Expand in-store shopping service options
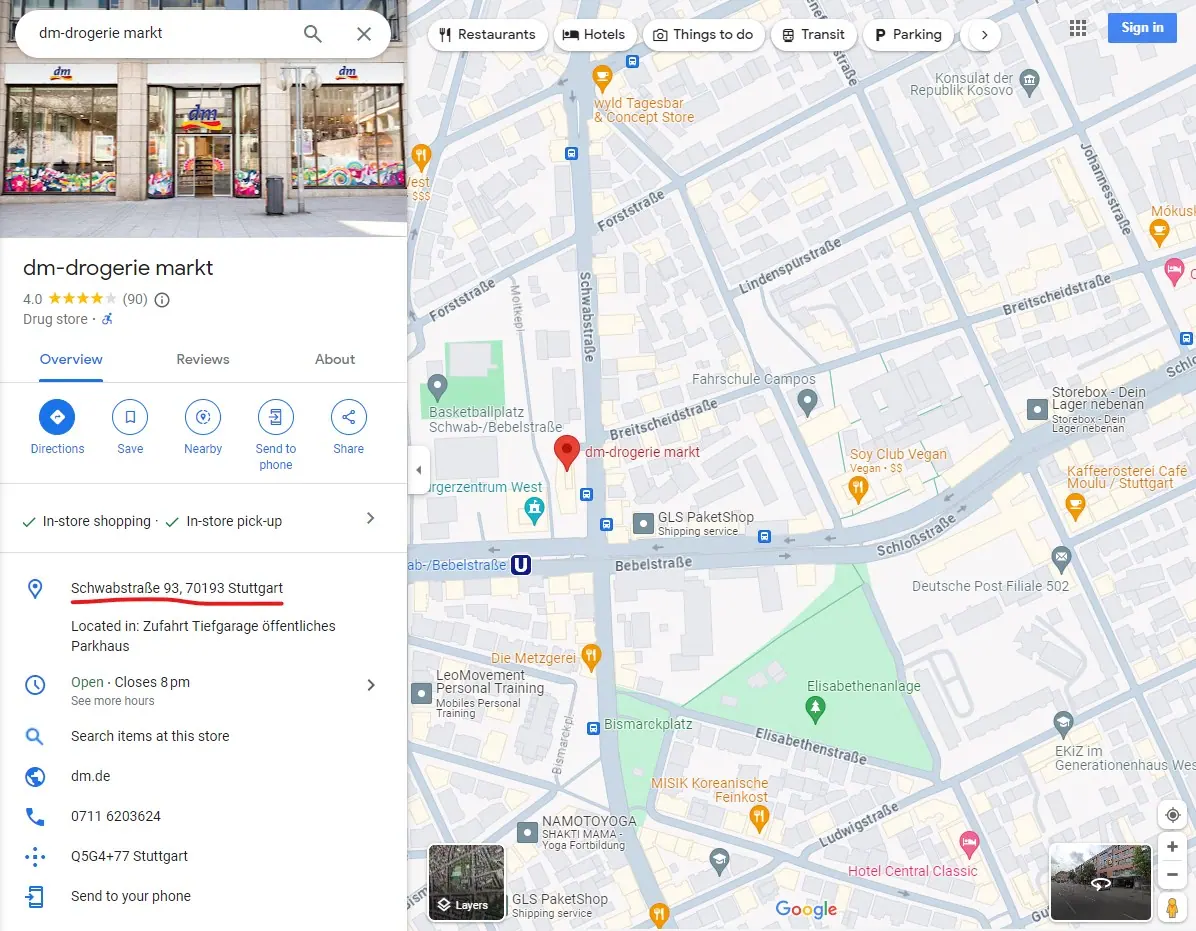Screen dimensions: 1196x931 (x=370, y=518)
